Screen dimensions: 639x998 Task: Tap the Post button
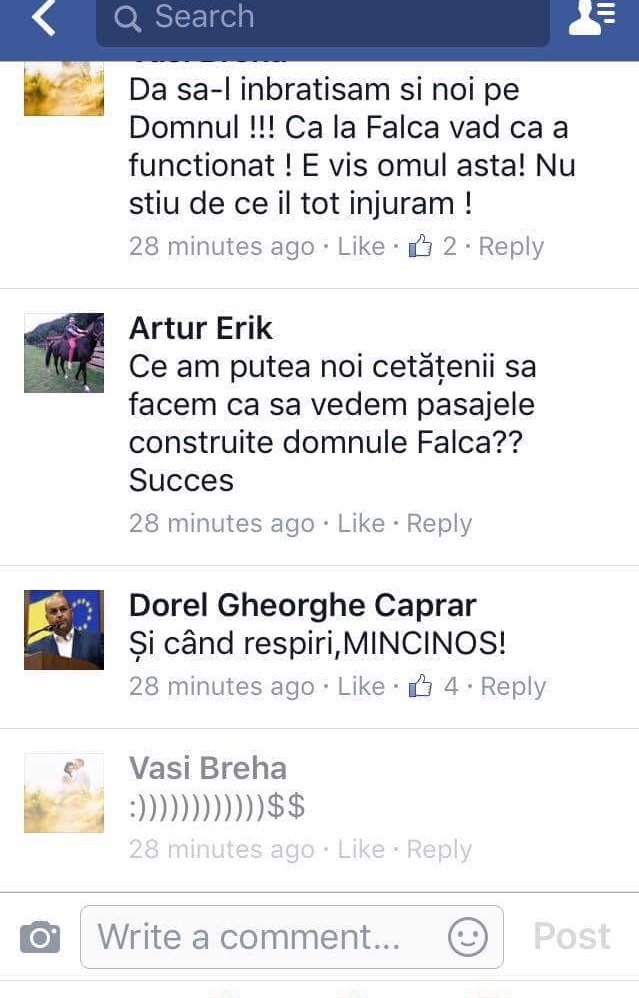(x=572, y=936)
